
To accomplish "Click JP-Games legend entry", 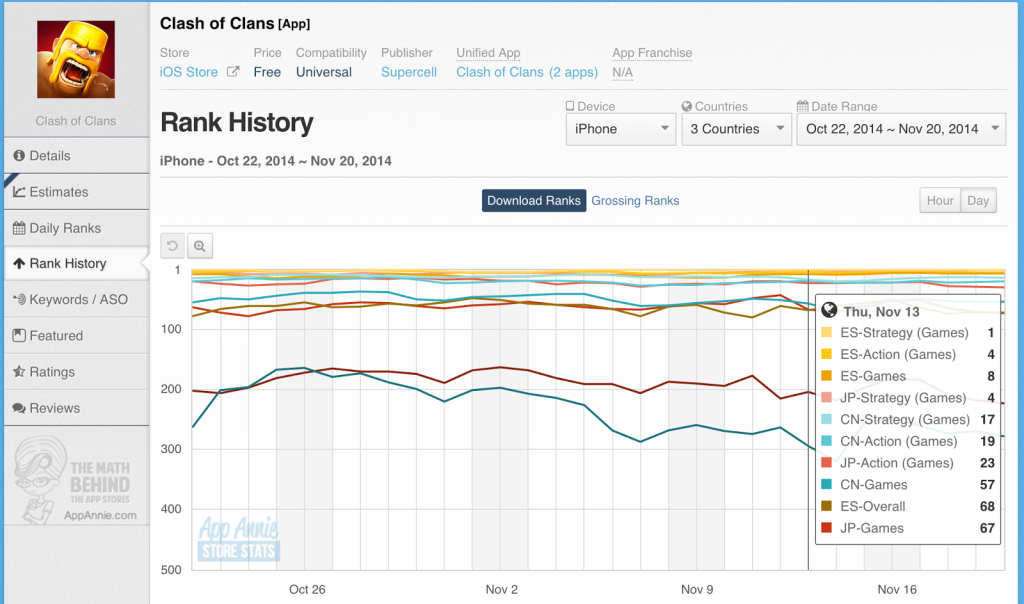I will point(908,528).
